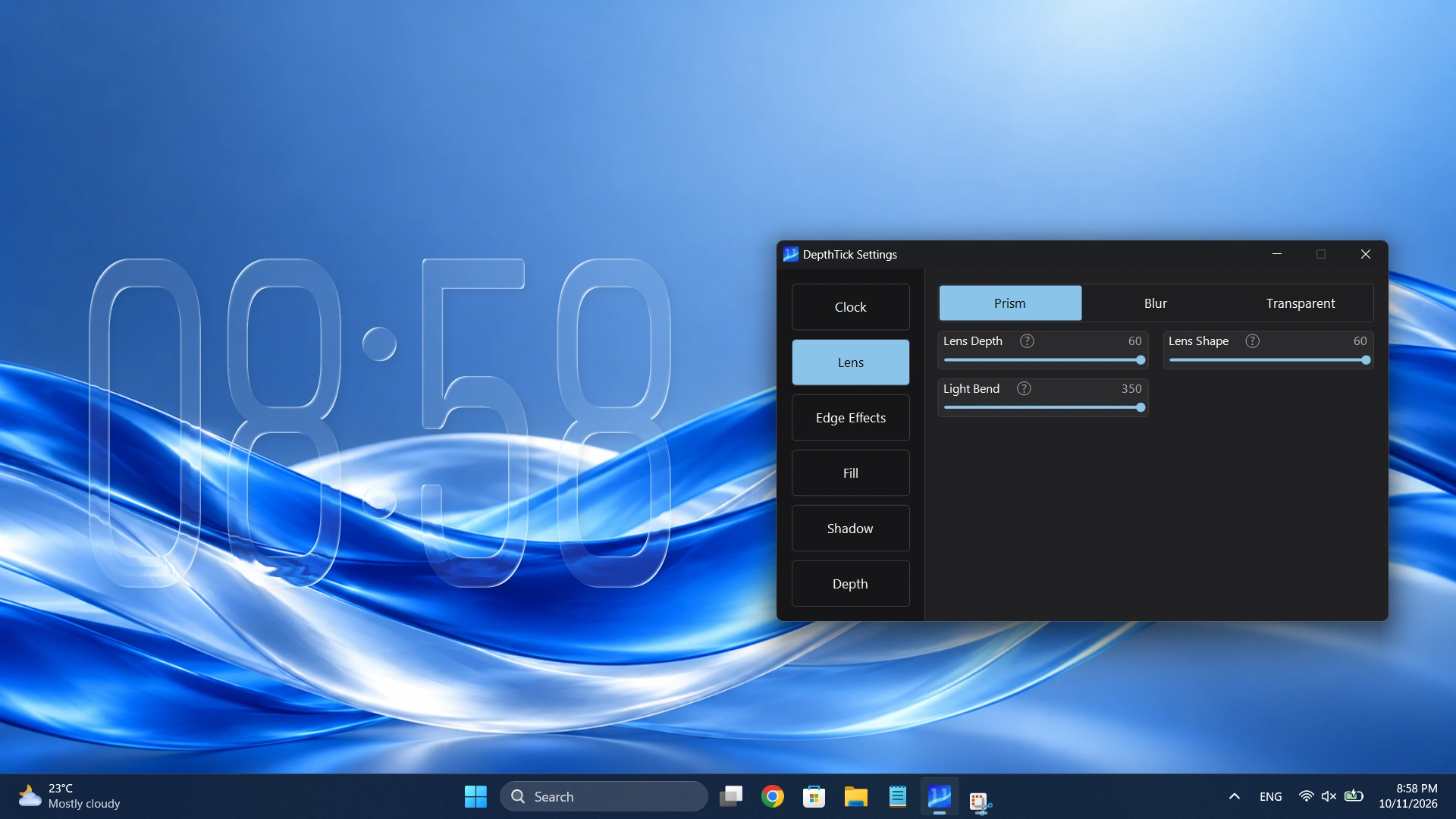This screenshot has height=819, width=1456.
Task: Open the Windows Start menu
Action: [x=475, y=796]
